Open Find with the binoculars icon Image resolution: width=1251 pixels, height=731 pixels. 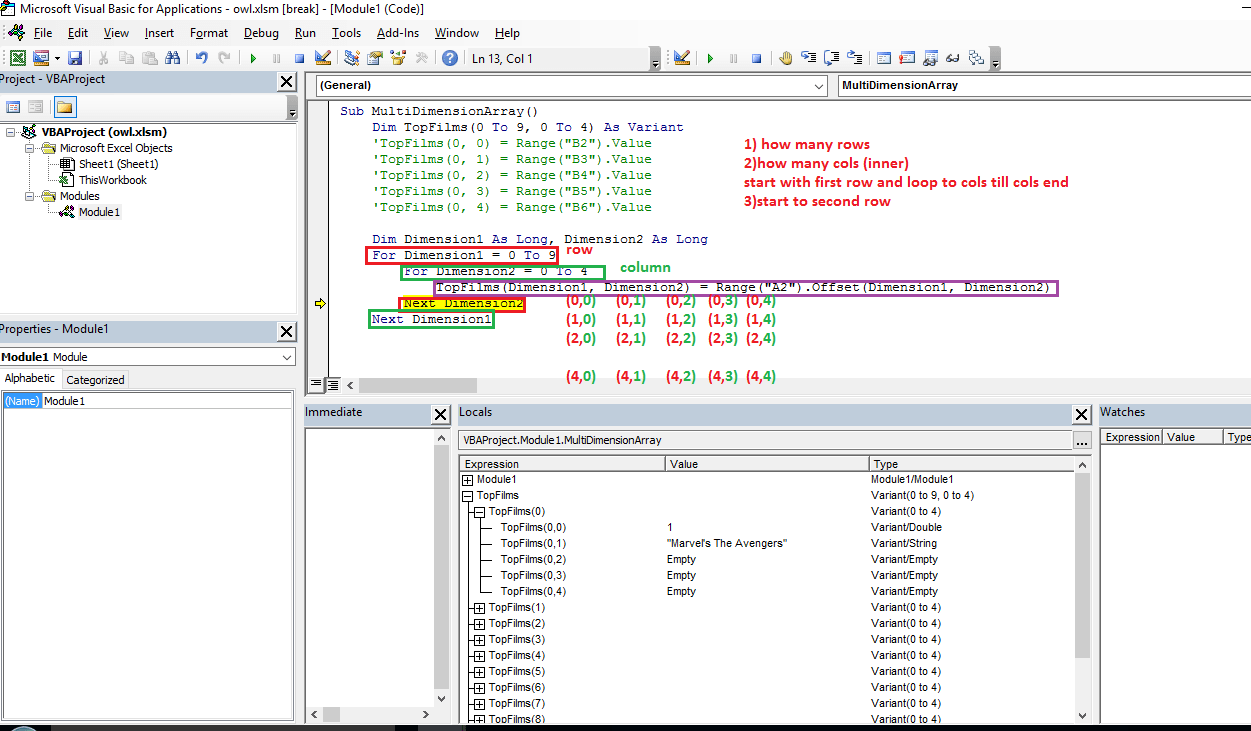[x=172, y=58]
